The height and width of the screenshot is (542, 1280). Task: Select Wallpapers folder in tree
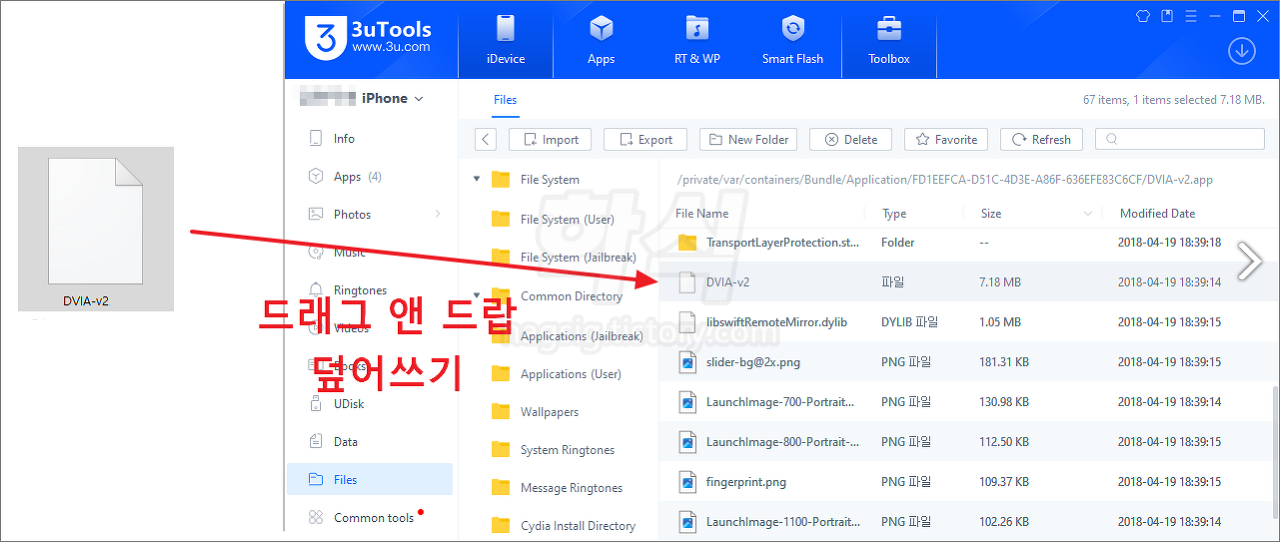tap(549, 412)
